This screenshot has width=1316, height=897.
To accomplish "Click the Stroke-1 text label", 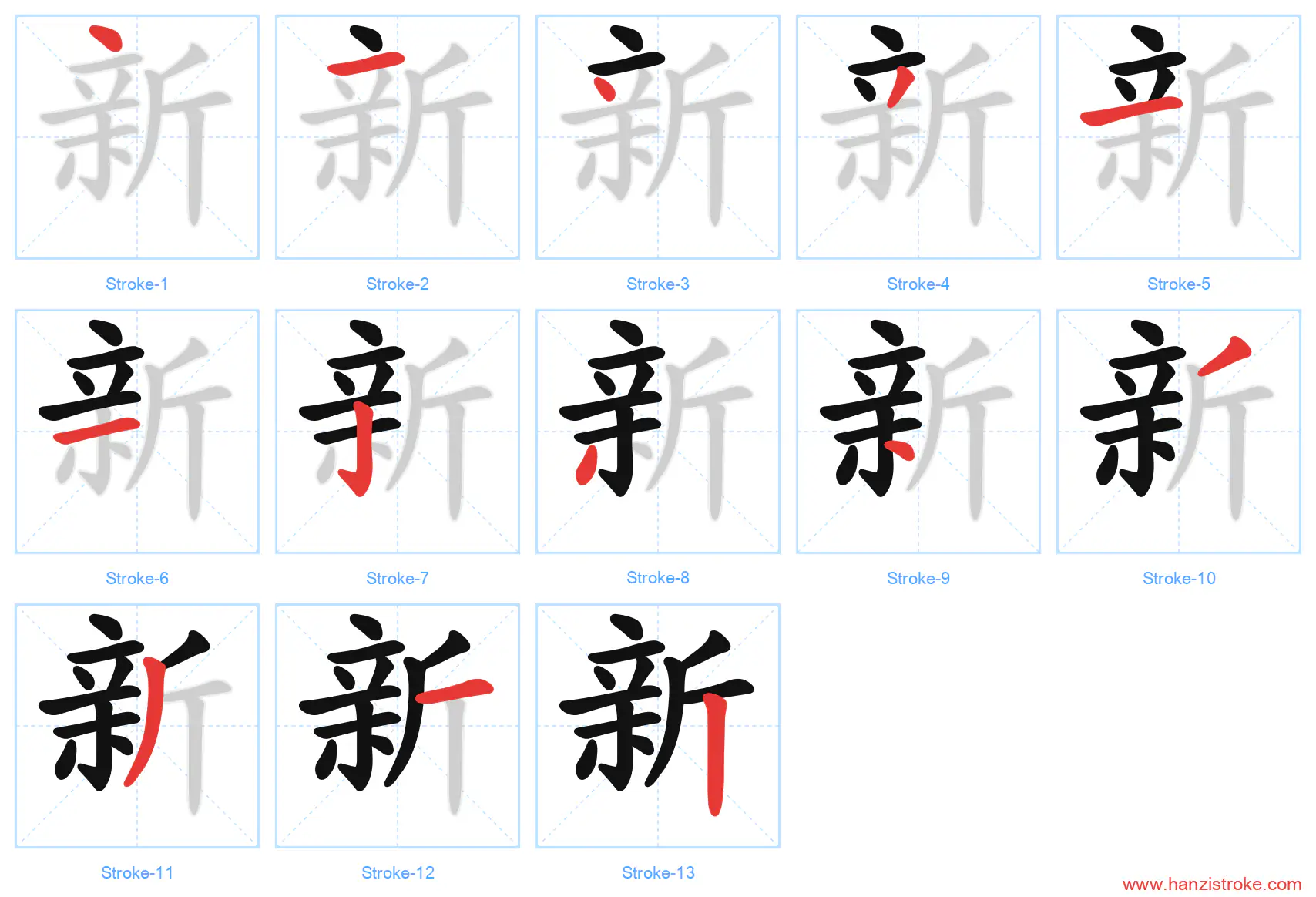I will click(x=137, y=284).
